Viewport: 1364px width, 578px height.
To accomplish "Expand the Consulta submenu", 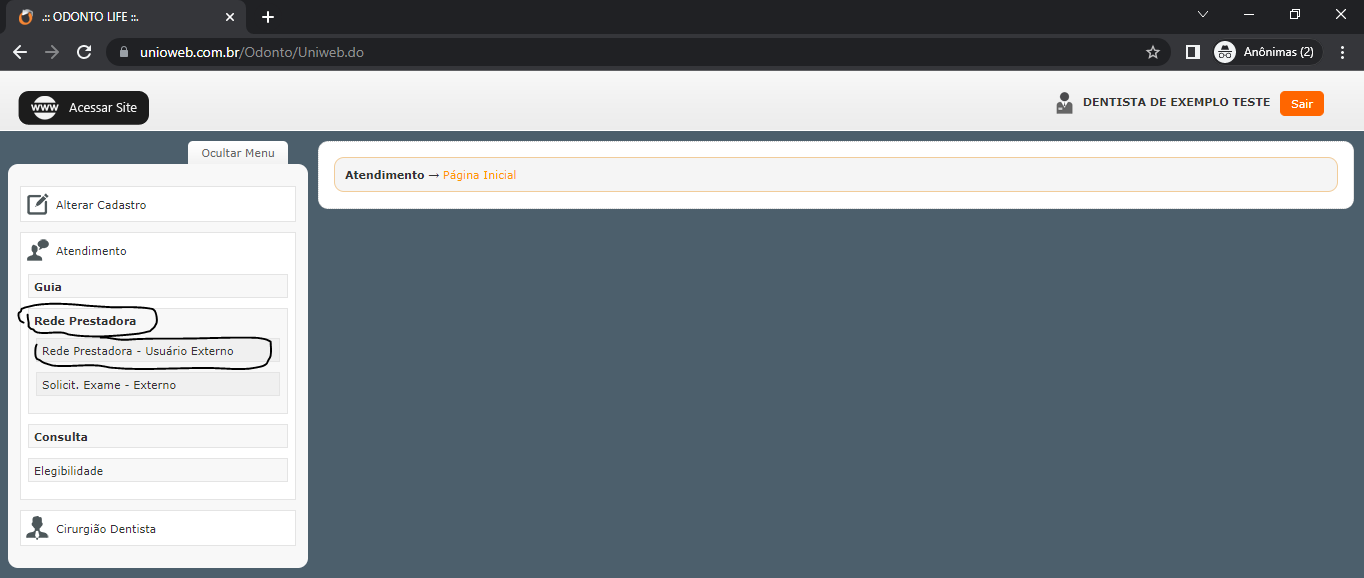I will pos(158,437).
